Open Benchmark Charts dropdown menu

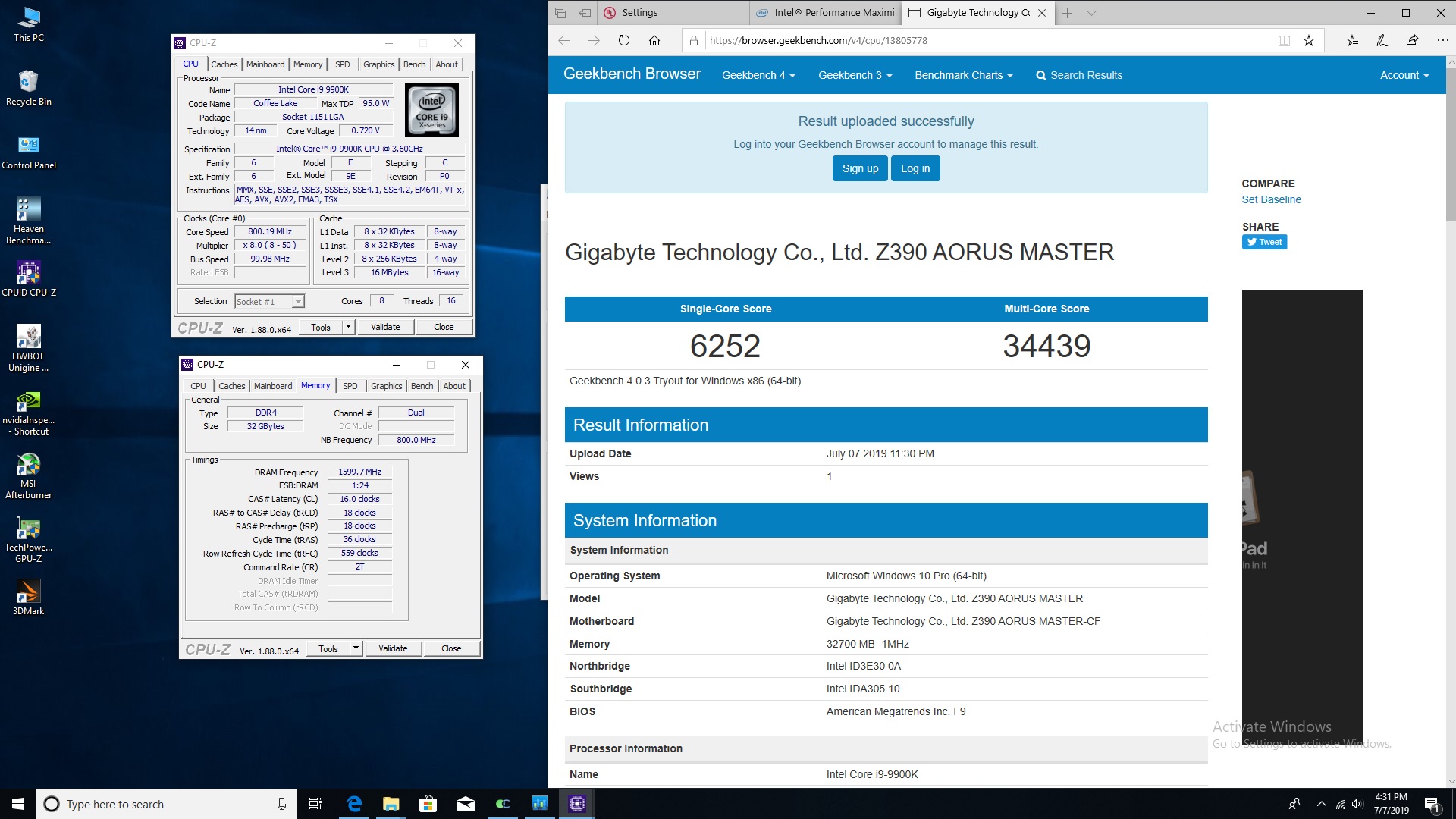963,75
